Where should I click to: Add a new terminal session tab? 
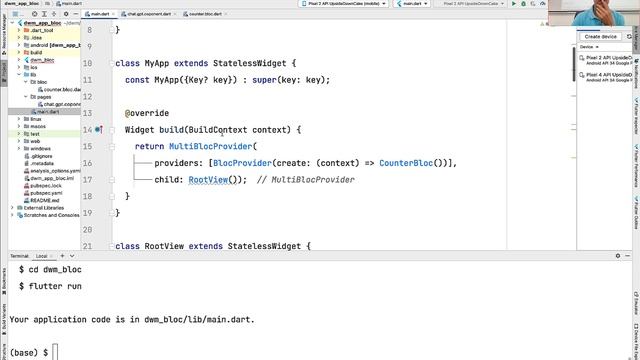click(62, 256)
